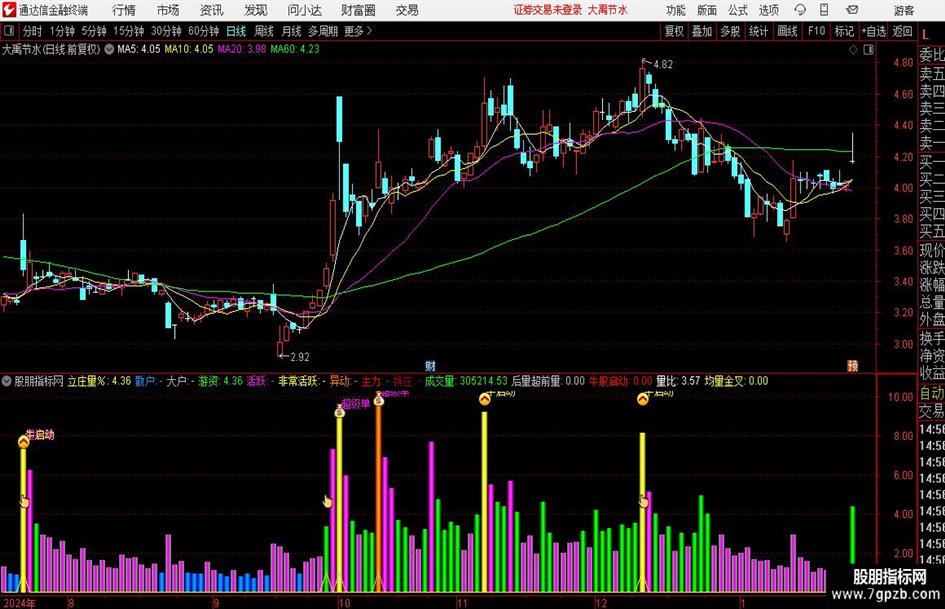The image size is (945, 609).
Task: Open the 资讯 menu
Action: (x=212, y=10)
